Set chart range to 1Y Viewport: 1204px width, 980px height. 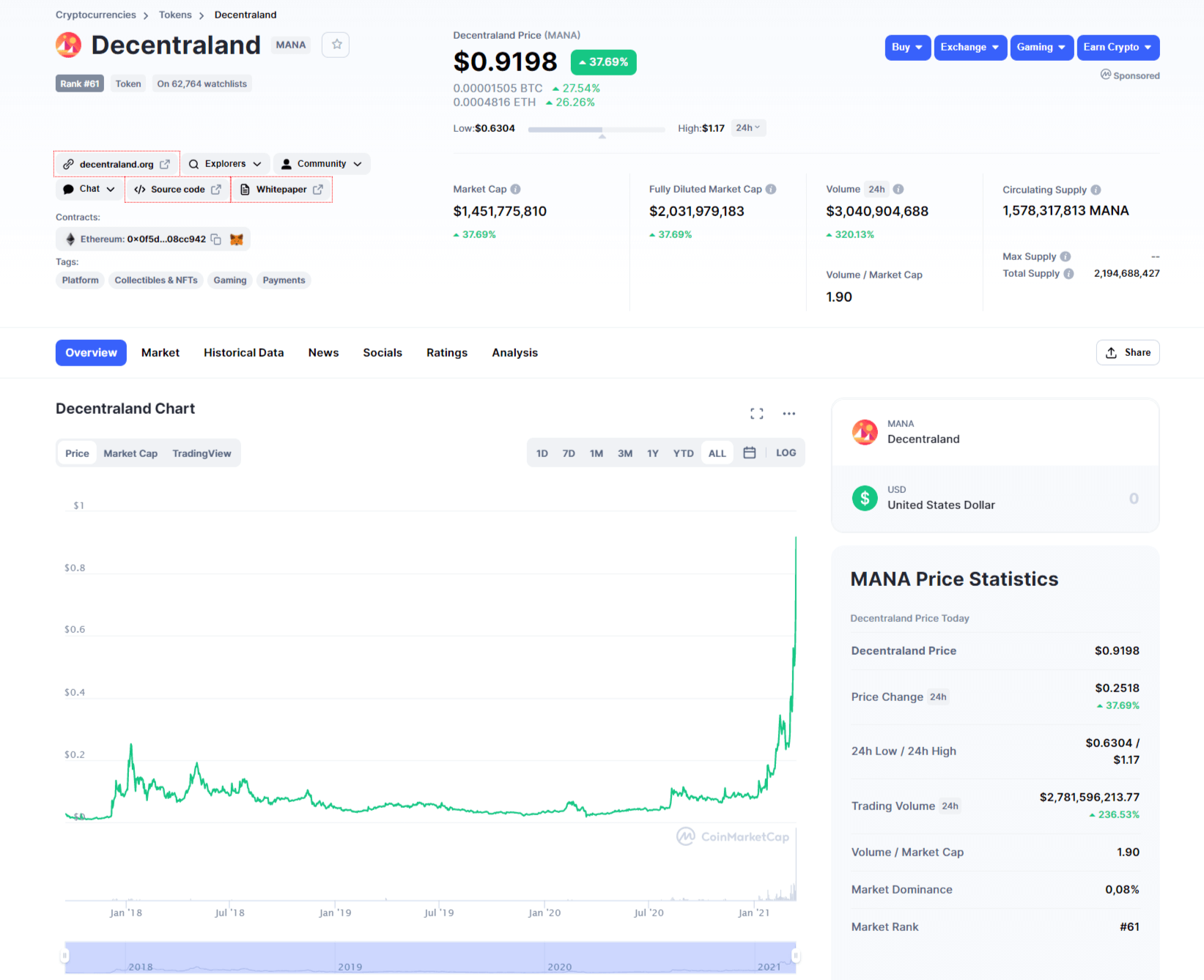tap(653, 453)
